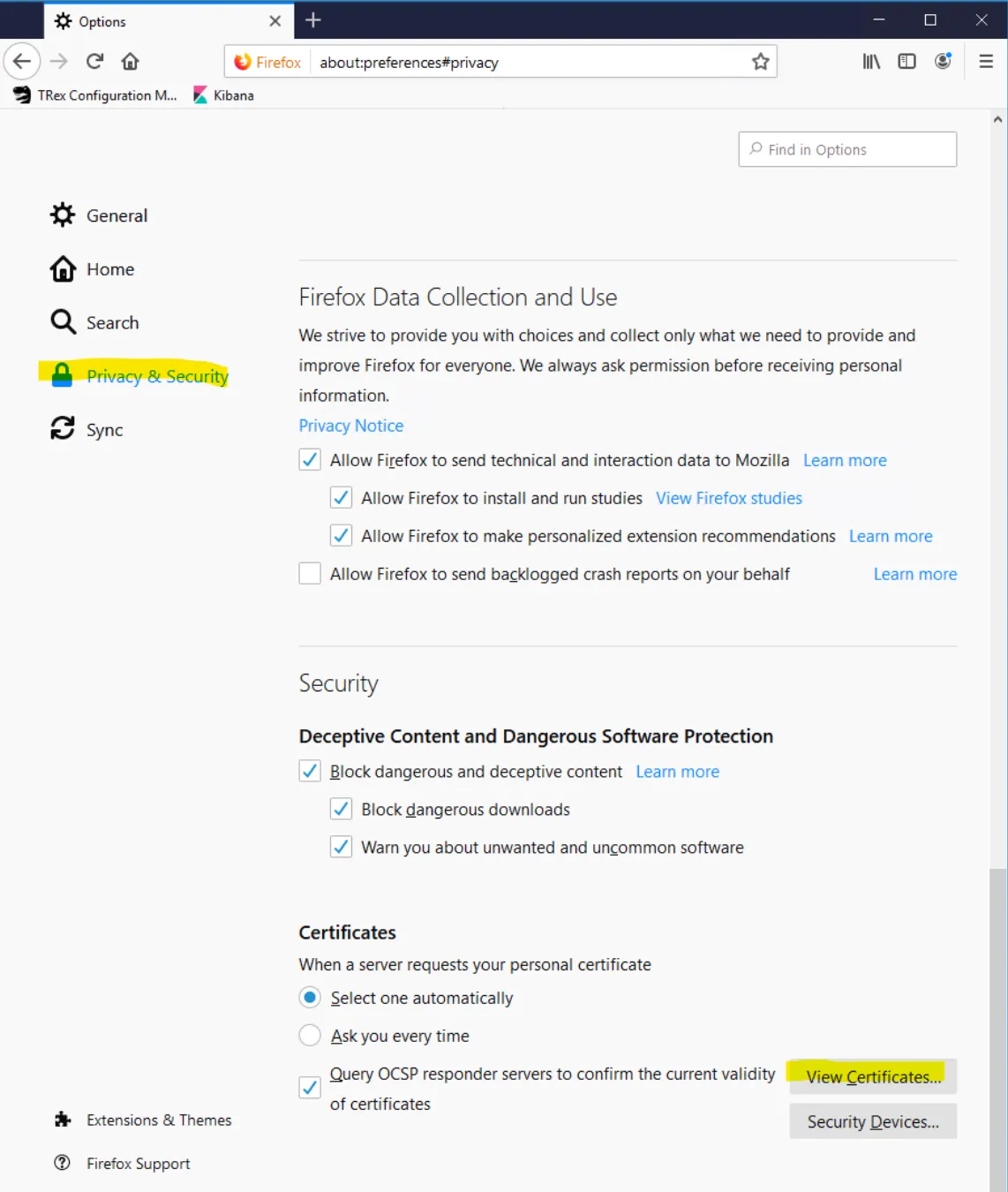Toggle sending technical and interaction data checkbox
The height and width of the screenshot is (1192, 1008).
coord(310,460)
